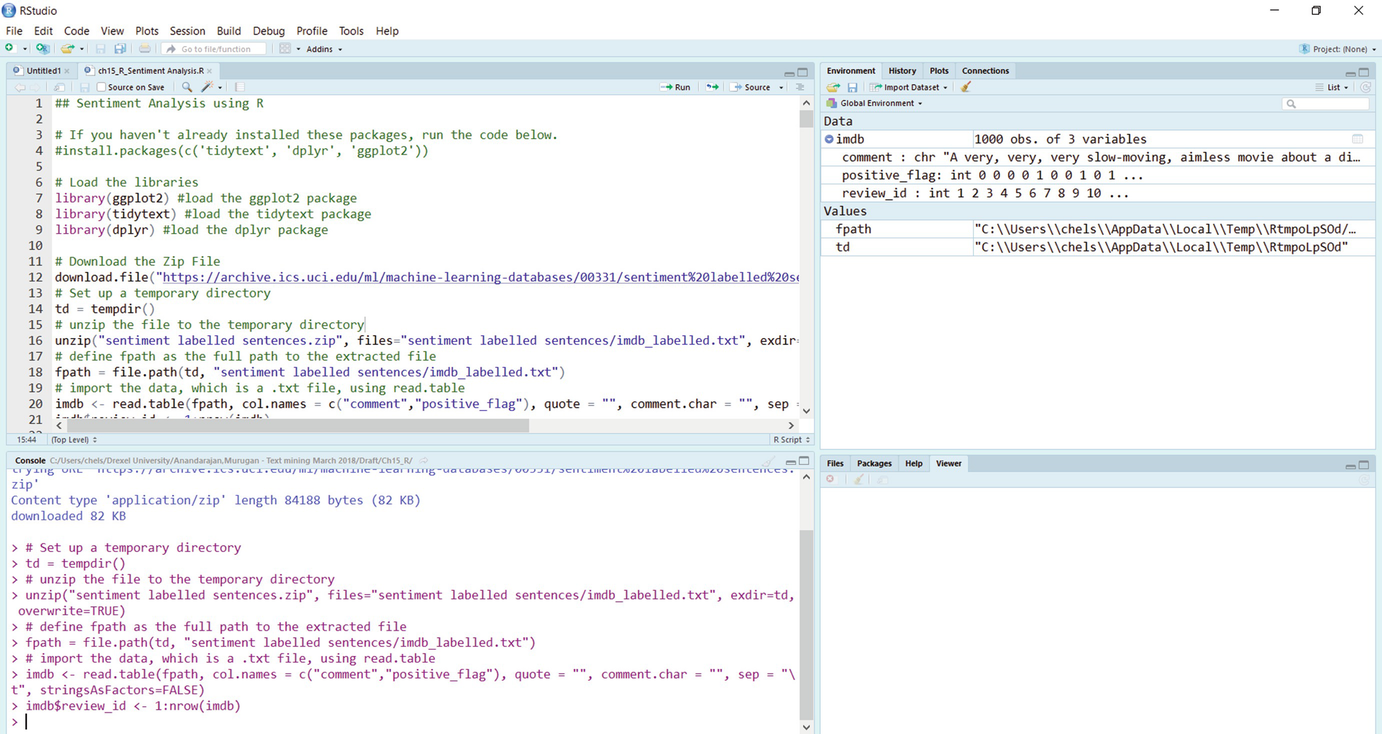Open the List view mode dropdown

[1333, 87]
